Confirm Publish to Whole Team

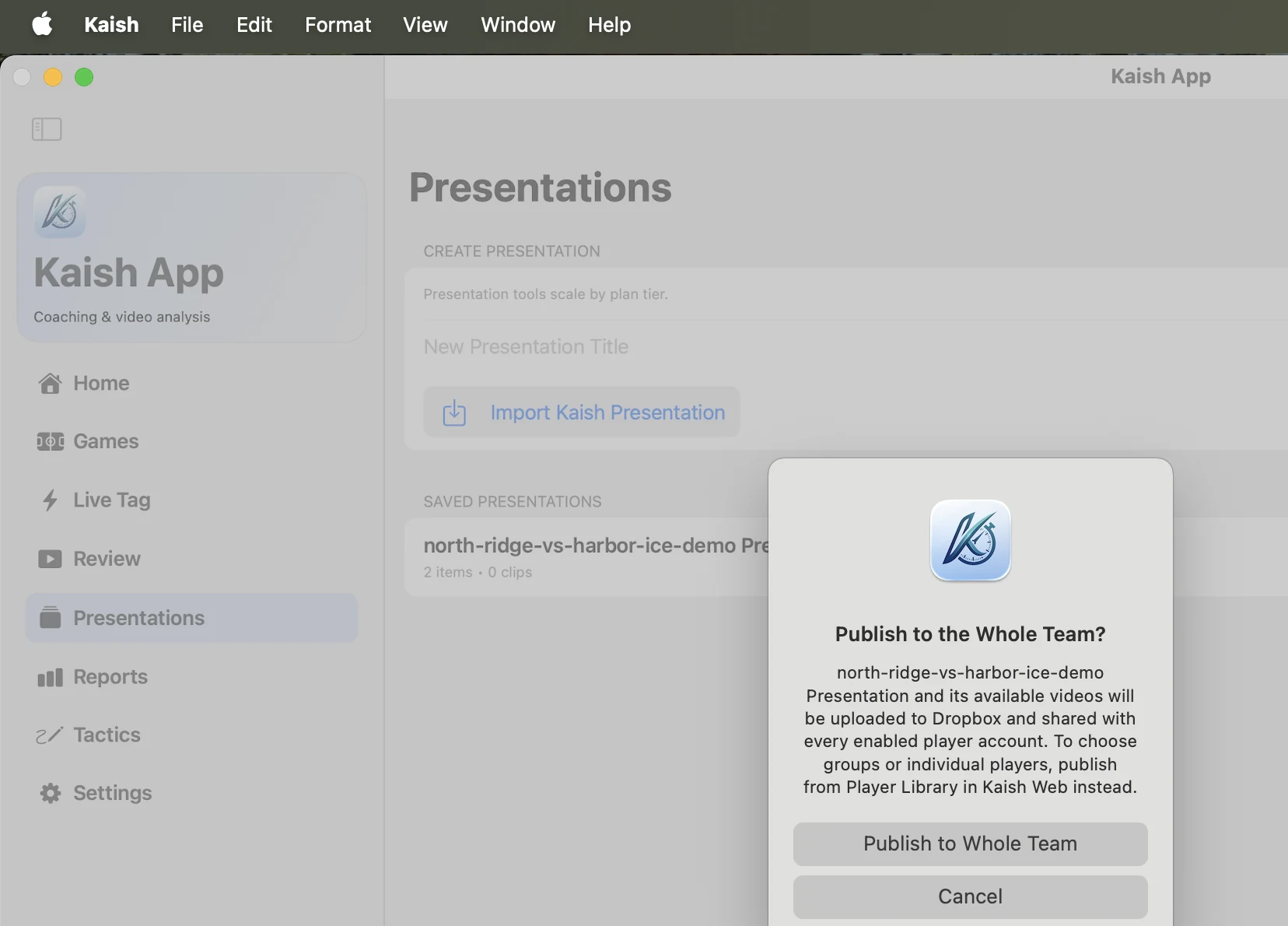[x=971, y=844]
